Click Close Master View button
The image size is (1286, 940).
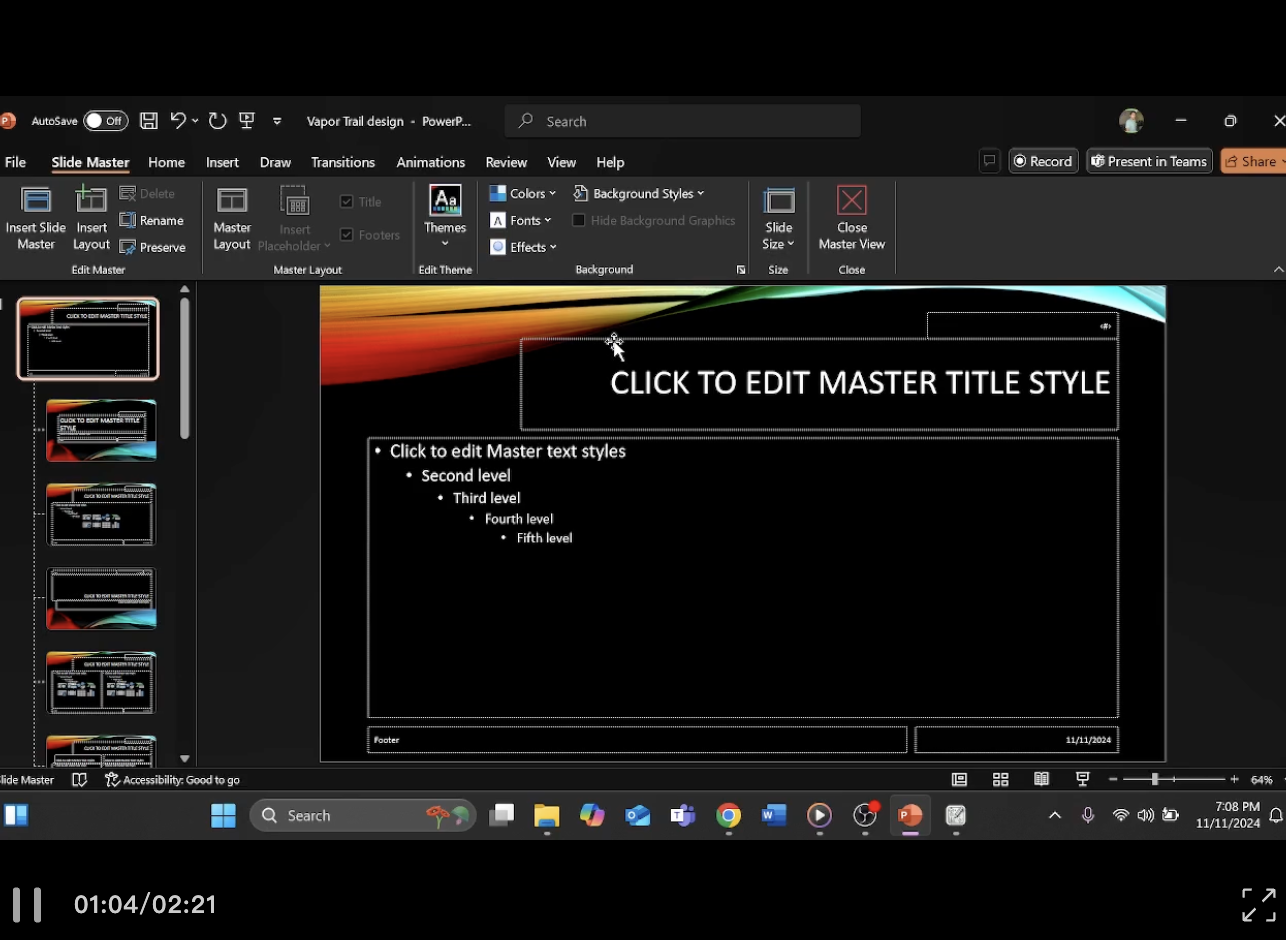point(852,219)
